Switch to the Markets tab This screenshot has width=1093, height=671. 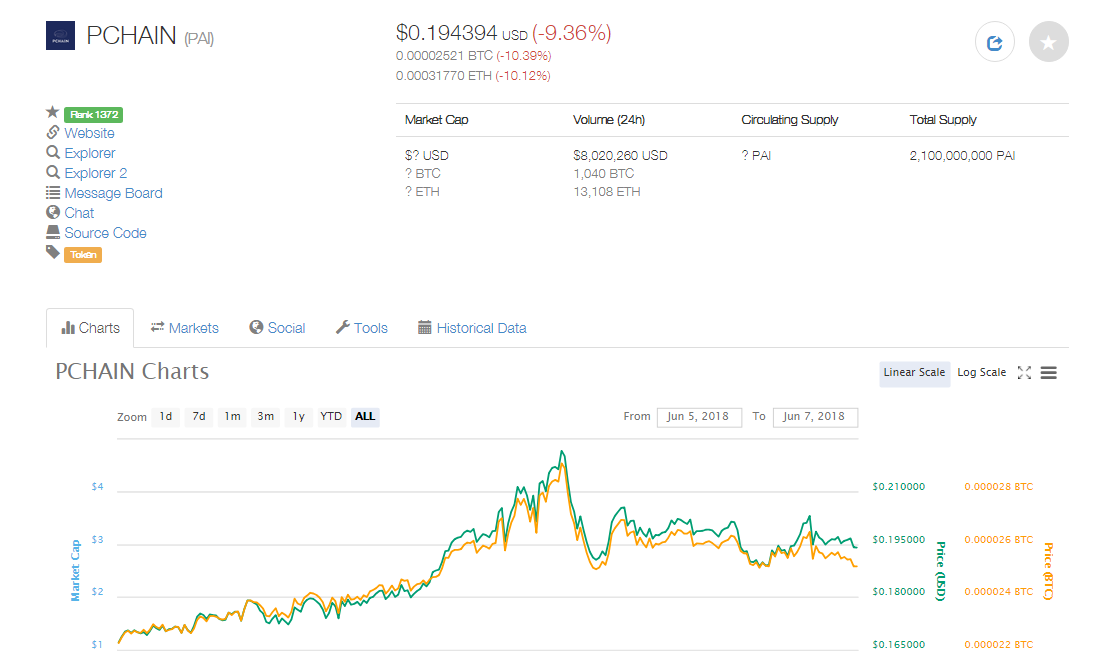185,328
